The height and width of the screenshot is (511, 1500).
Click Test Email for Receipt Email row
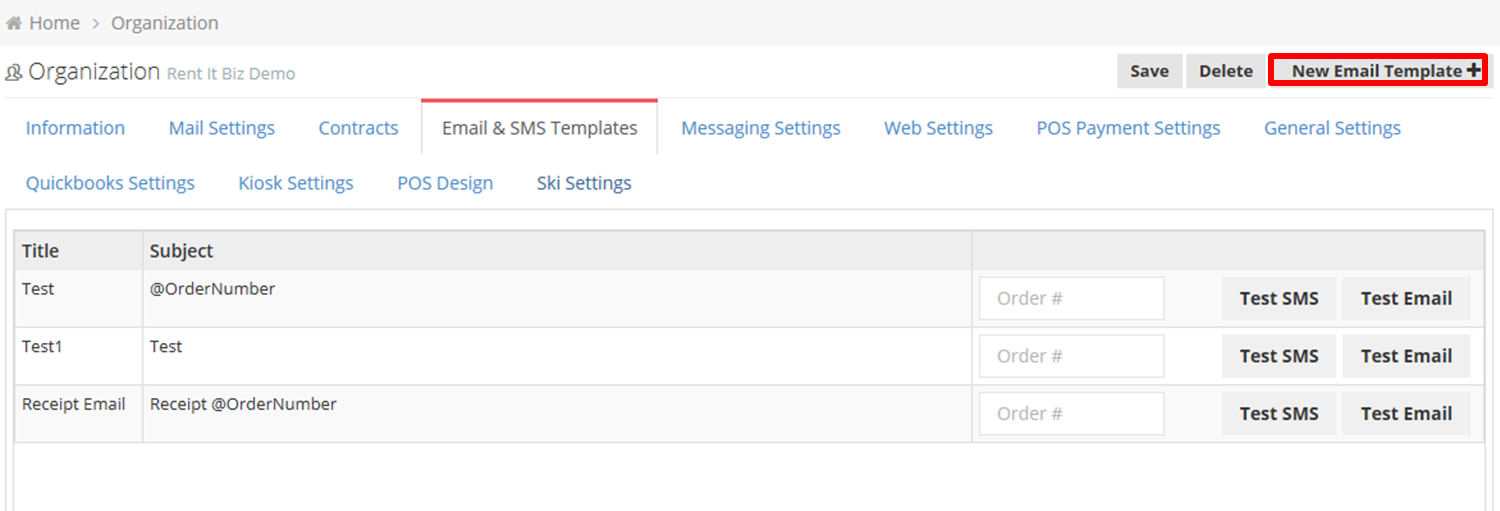pyautogui.click(x=1406, y=413)
